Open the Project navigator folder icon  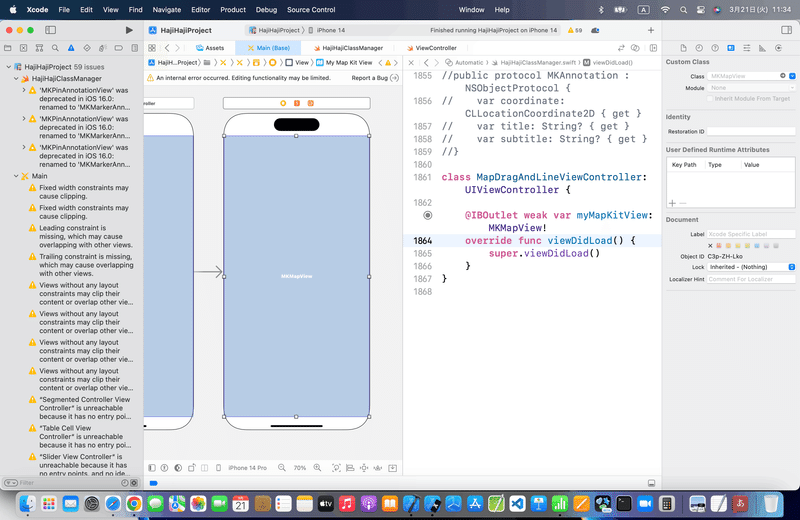pyautogui.click(x=8, y=48)
